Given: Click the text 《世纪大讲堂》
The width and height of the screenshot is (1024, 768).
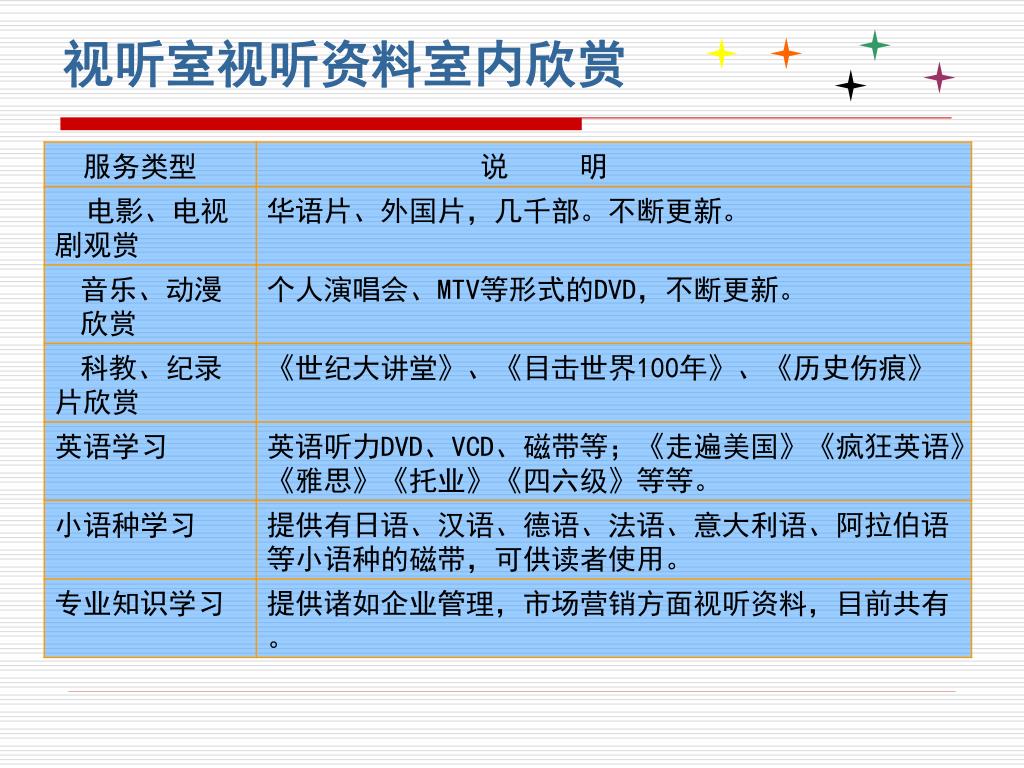Looking at the screenshot, I should point(366,368).
